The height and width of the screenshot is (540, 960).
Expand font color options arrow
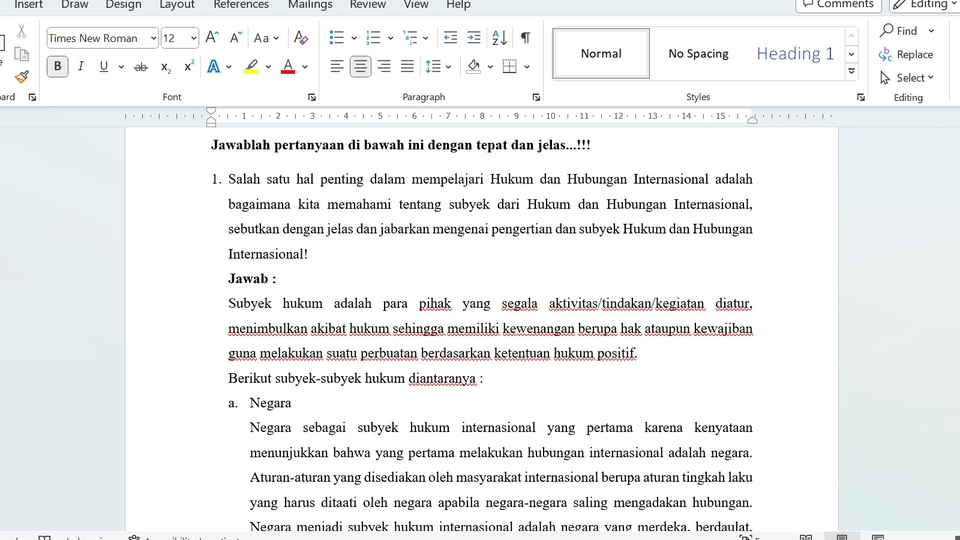click(x=305, y=67)
